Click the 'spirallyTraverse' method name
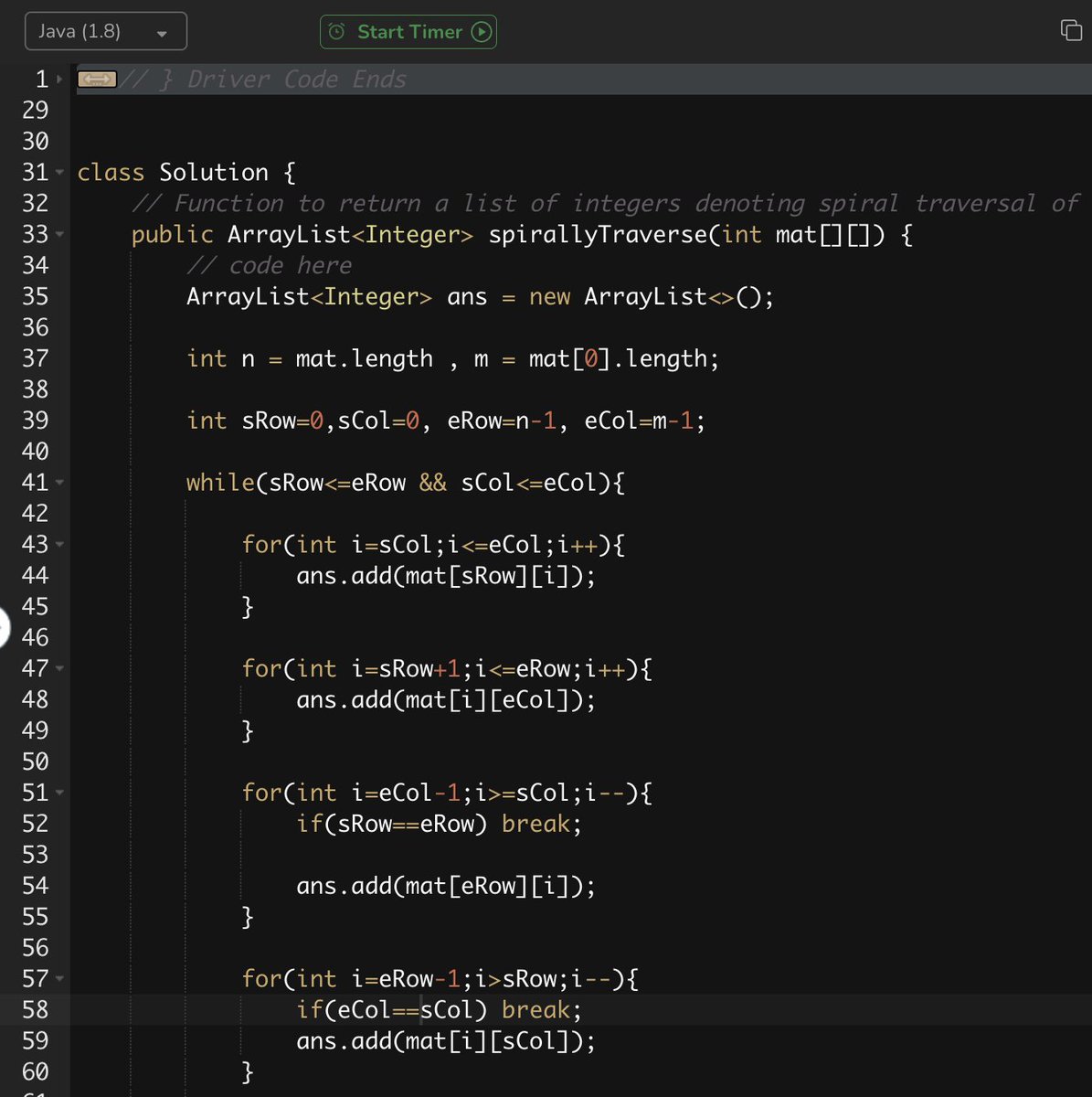 (598, 235)
